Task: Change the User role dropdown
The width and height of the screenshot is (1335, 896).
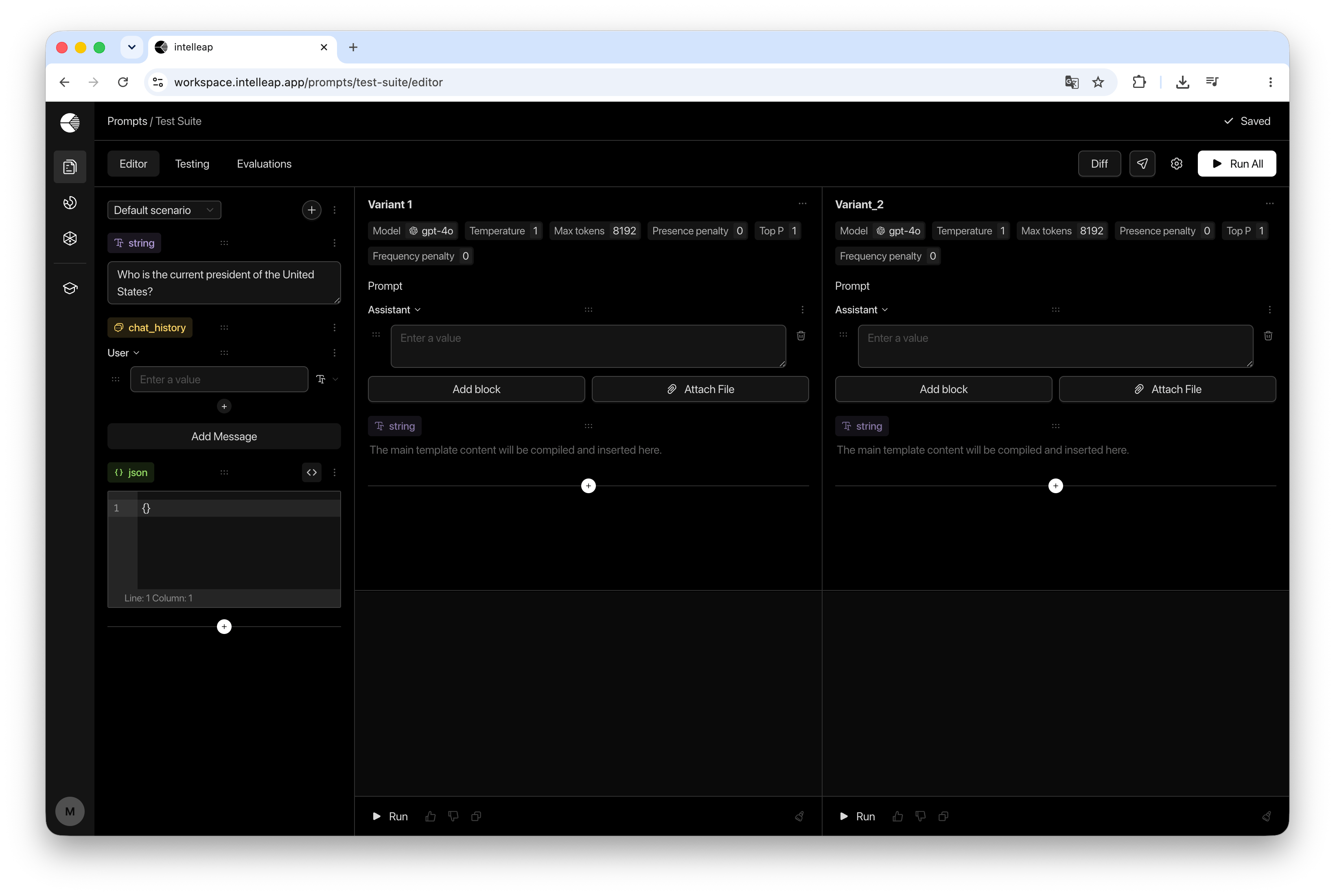Action: (x=123, y=353)
